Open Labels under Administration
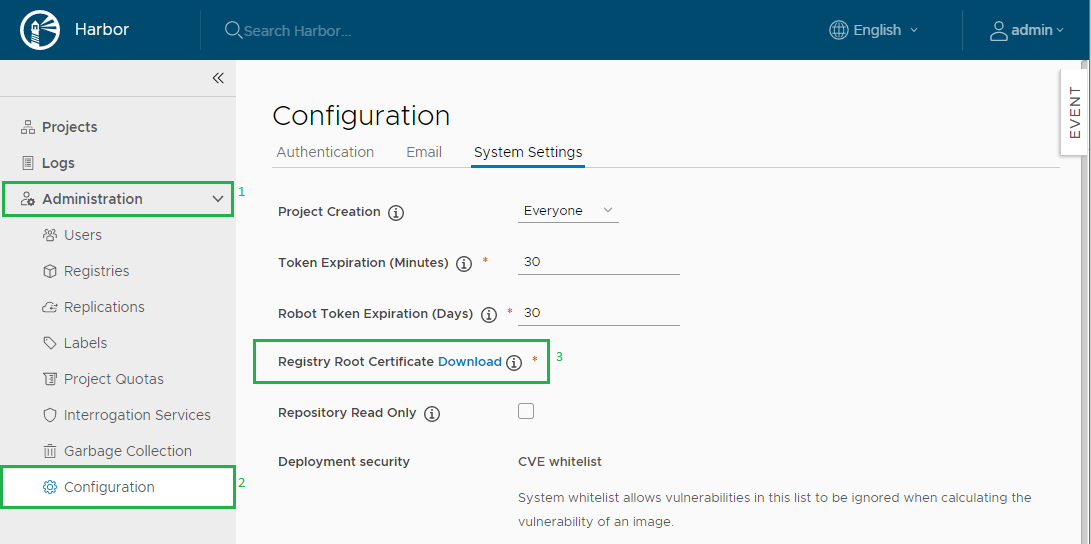This screenshot has height=544, width=1091. (x=86, y=343)
